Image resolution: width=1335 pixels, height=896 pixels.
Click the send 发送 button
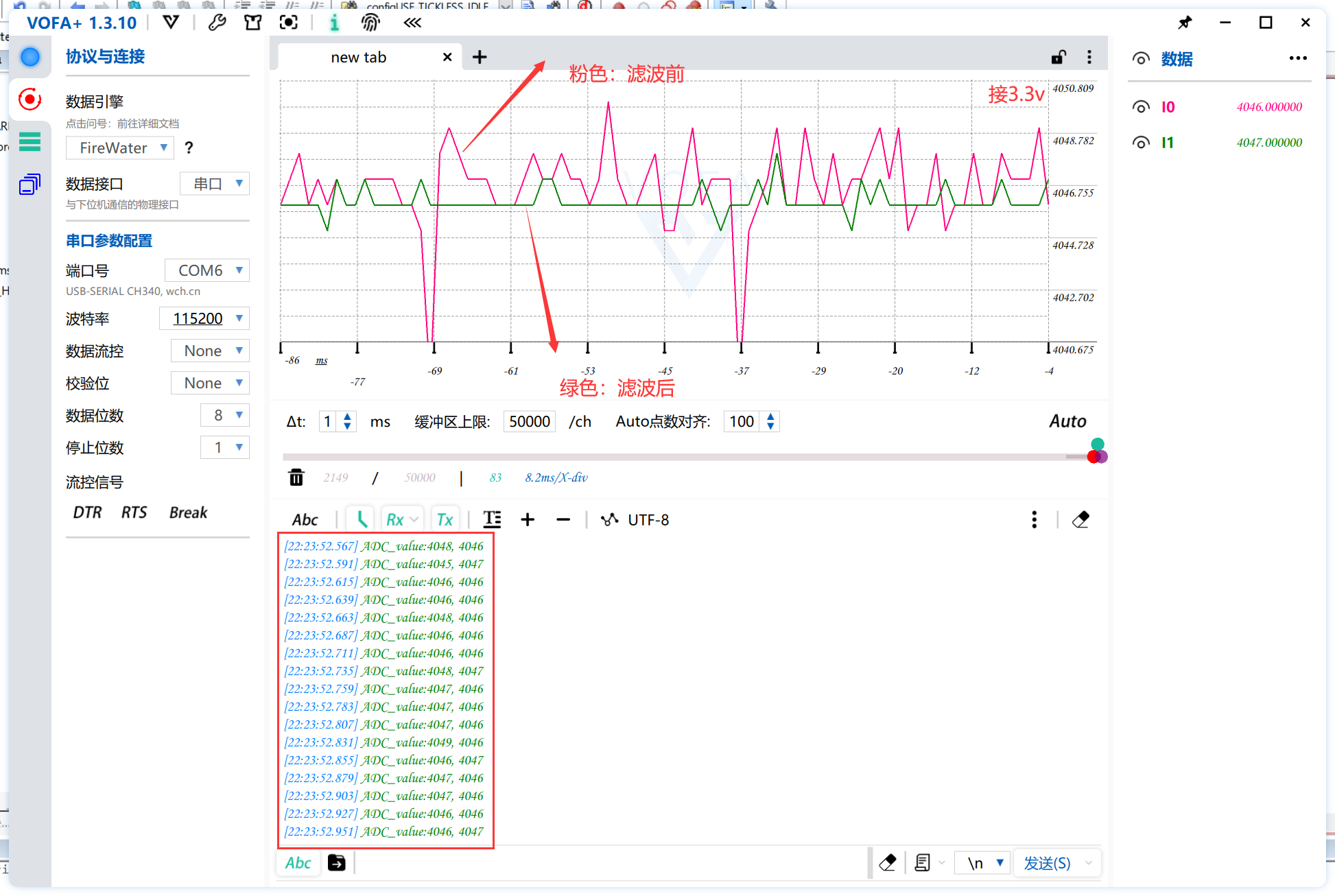pos(1050,863)
